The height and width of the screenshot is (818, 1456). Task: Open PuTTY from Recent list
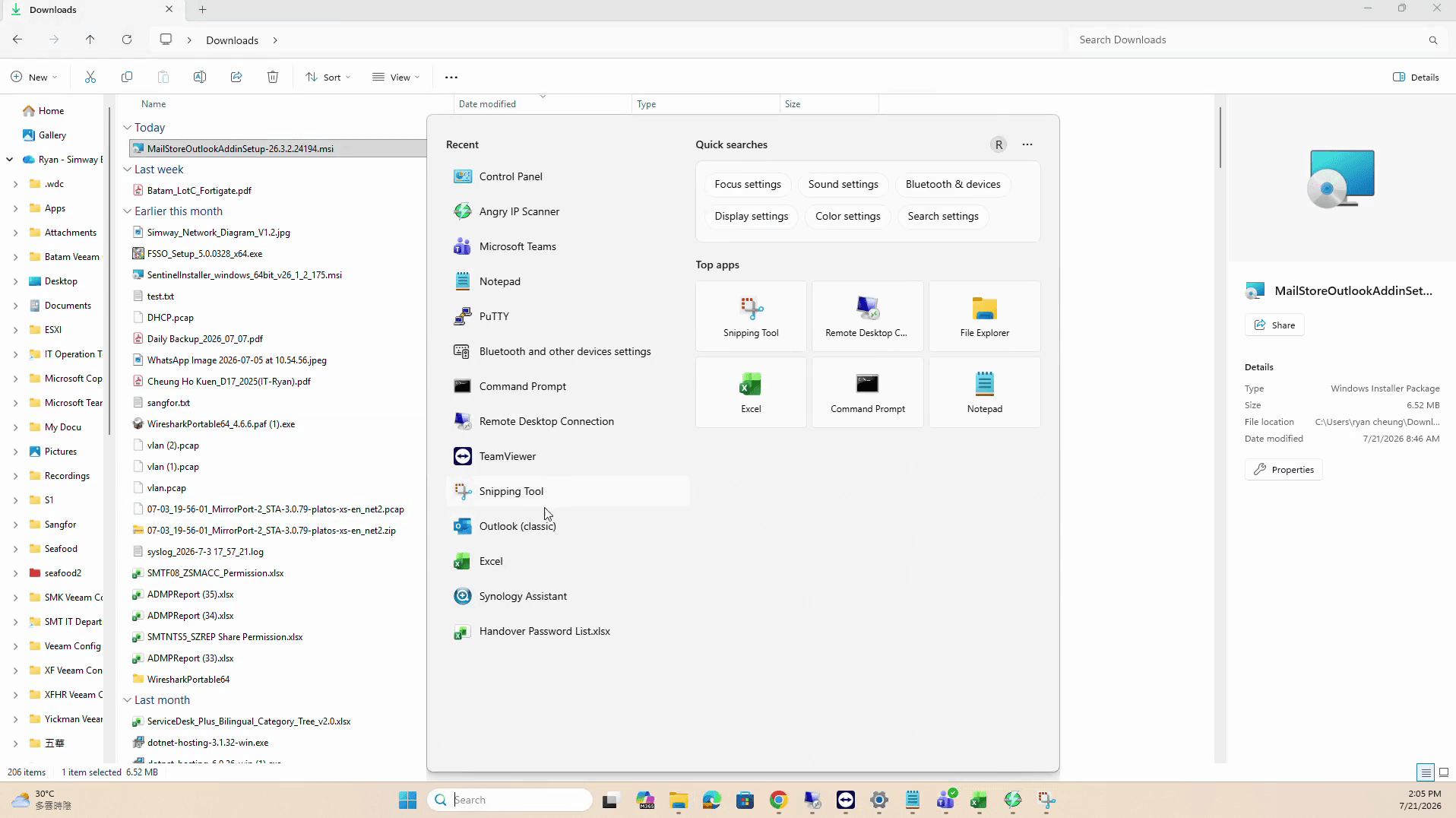[x=568, y=316]
